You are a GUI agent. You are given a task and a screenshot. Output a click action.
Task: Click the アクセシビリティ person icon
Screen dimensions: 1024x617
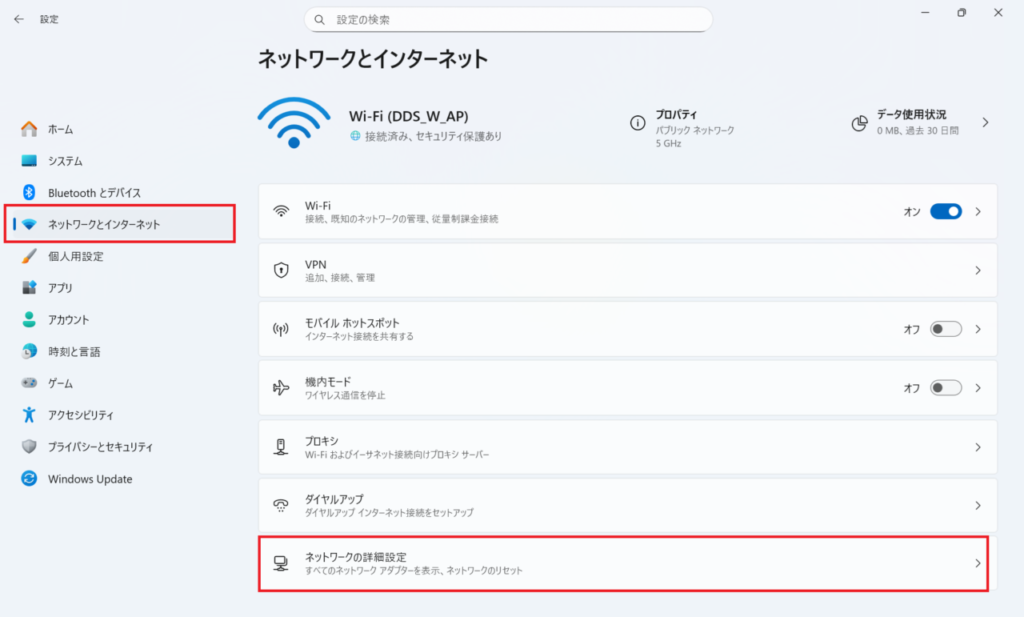point(29,415)
